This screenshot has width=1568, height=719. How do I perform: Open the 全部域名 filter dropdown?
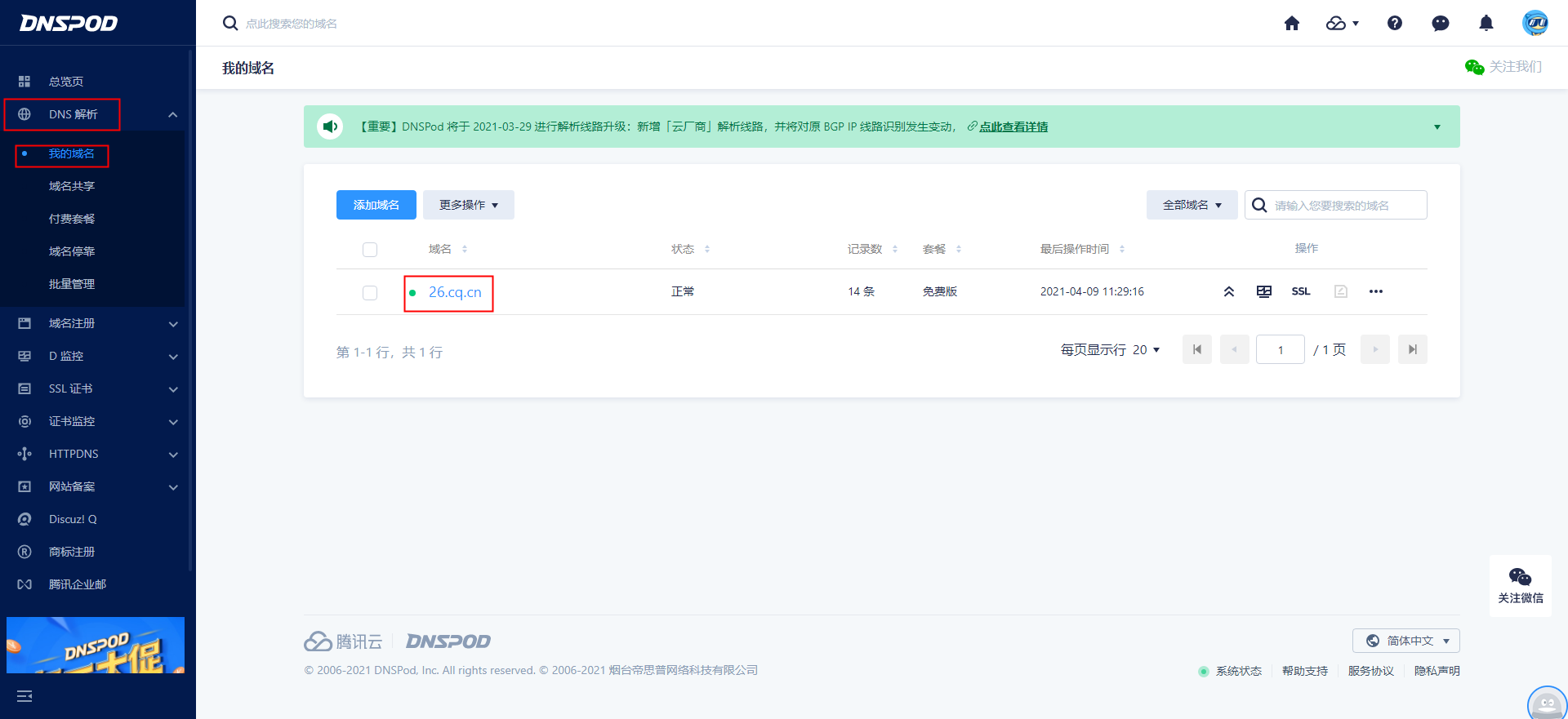[1192, 205]
